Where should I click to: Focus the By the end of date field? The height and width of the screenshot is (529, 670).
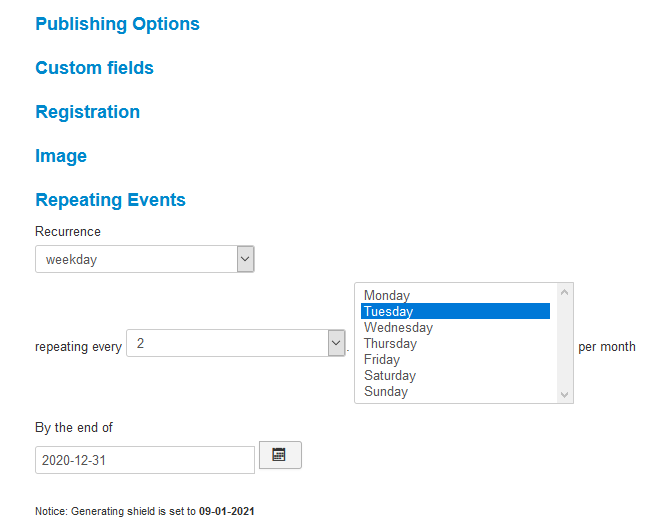[x=145, y=460]
